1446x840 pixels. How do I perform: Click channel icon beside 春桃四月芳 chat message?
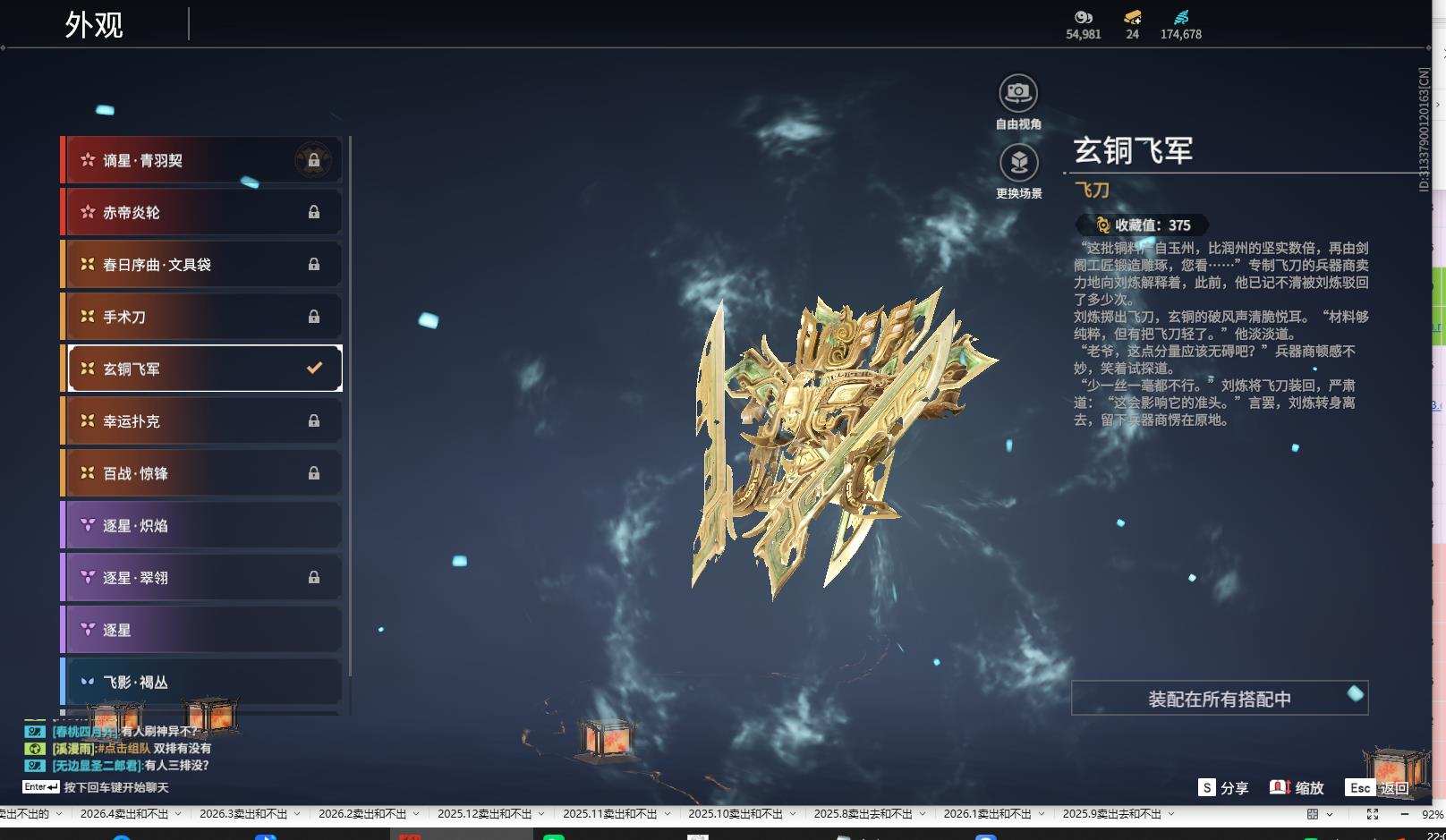34,731
